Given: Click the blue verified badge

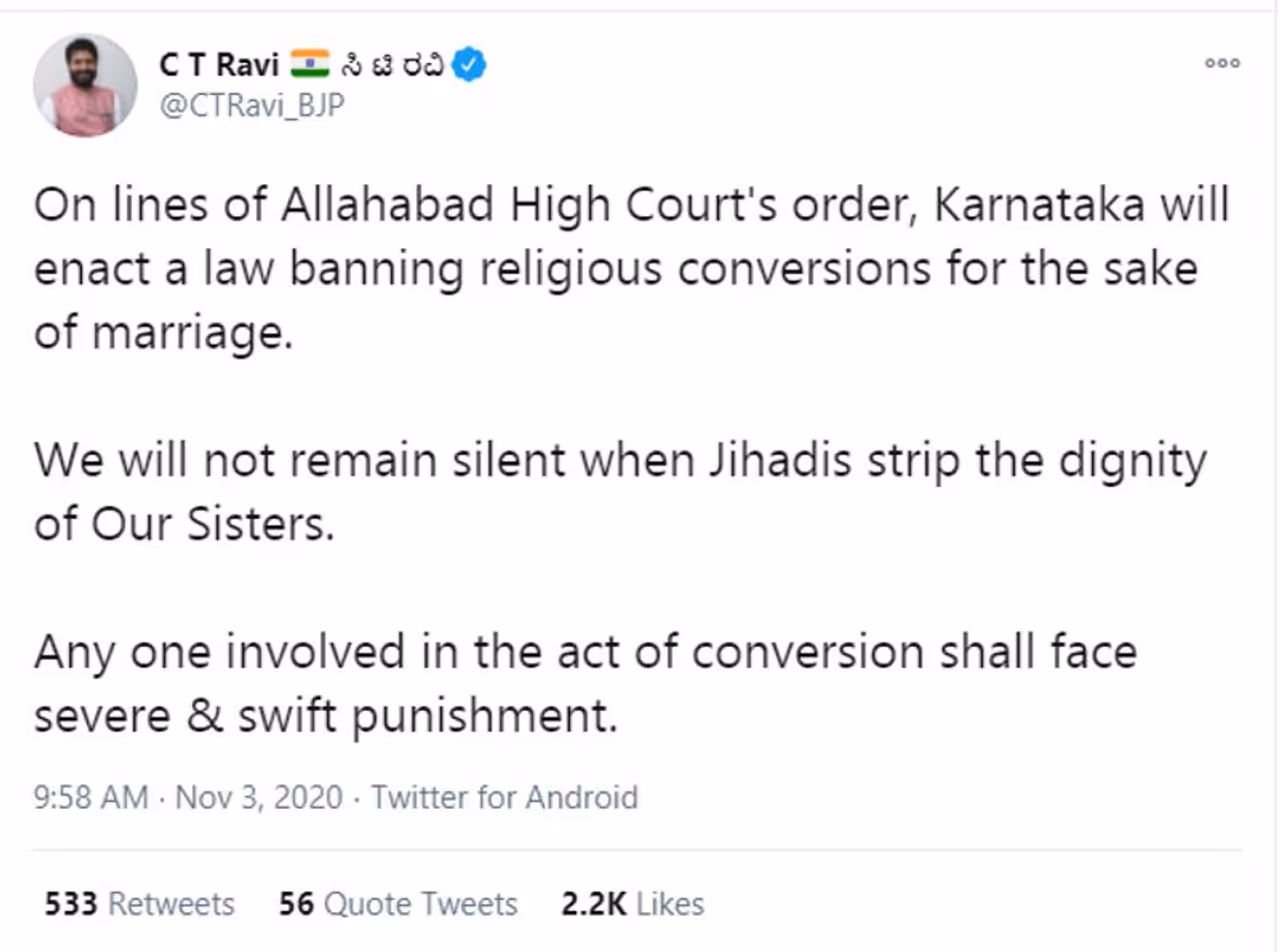Looking at the screenshot, I should [471, 65].
